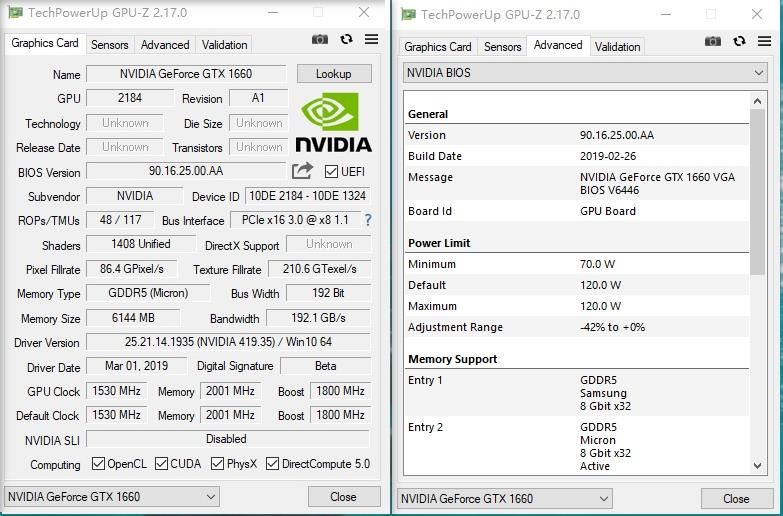Click the Driver Version field

coord(228,342)
